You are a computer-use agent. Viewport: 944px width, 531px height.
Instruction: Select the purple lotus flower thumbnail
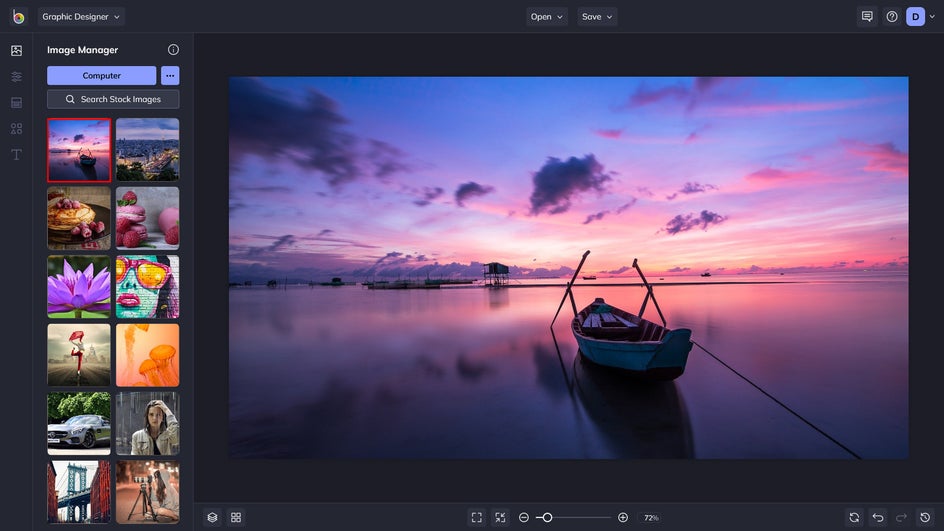click(79, 287)
